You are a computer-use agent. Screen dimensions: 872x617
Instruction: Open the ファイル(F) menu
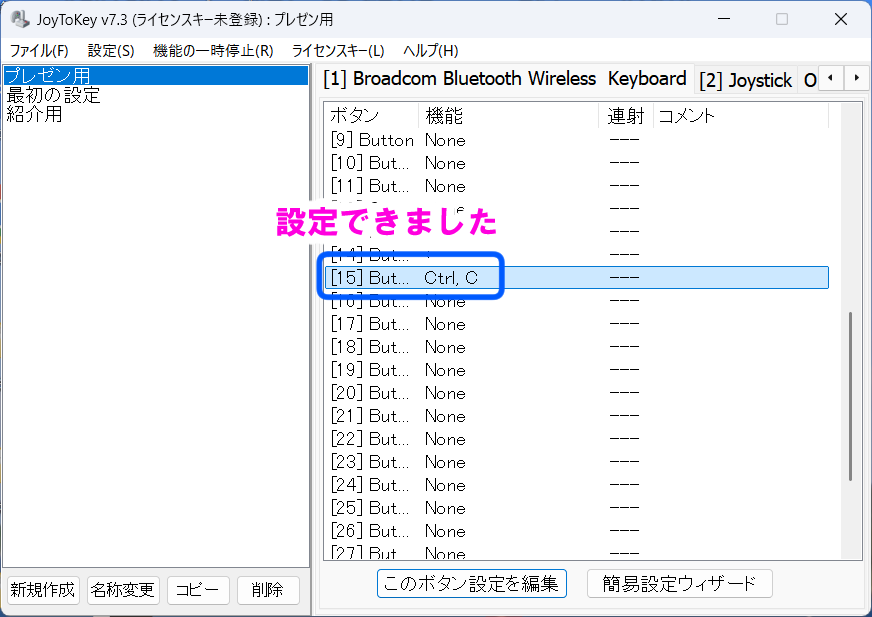[x=39, y=51]
